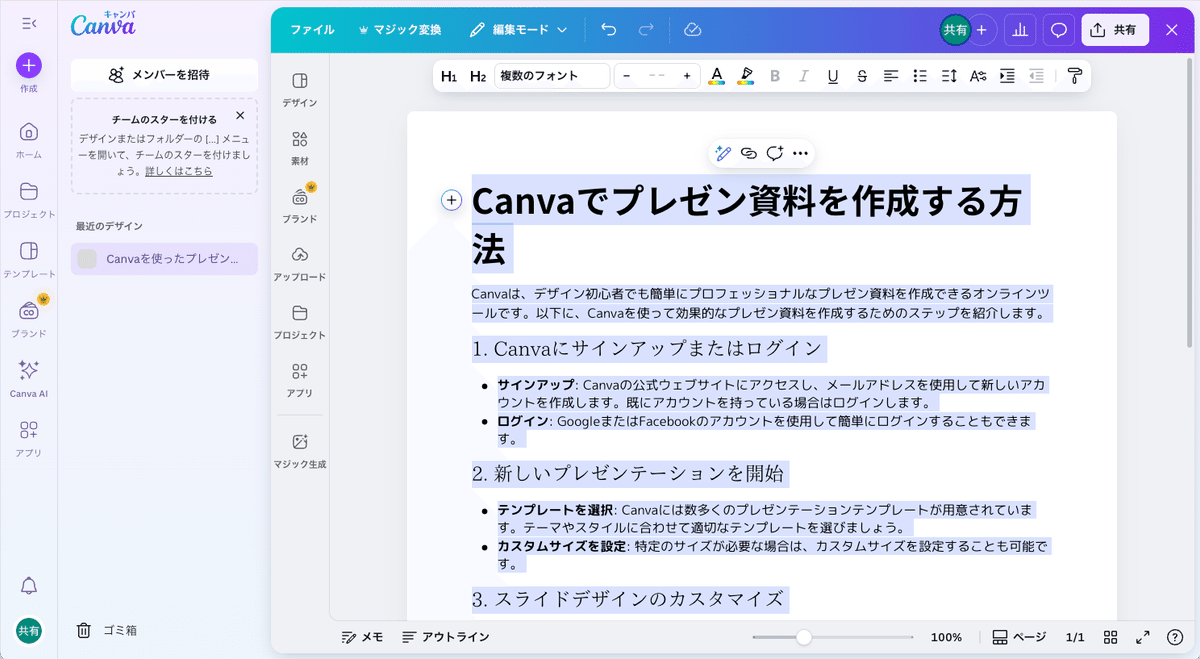
Task: Enable underline on the selected text
Action: 833,75
